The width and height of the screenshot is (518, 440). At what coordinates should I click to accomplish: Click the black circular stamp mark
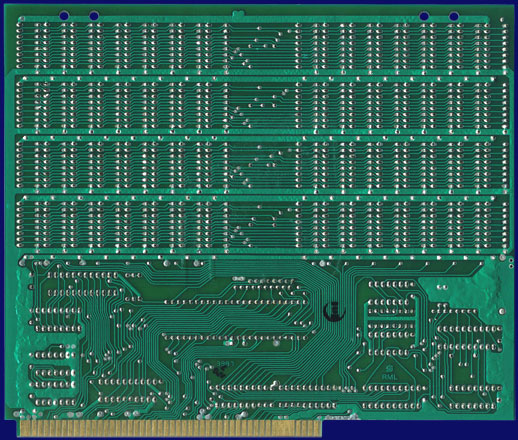[x=334, y=311]
